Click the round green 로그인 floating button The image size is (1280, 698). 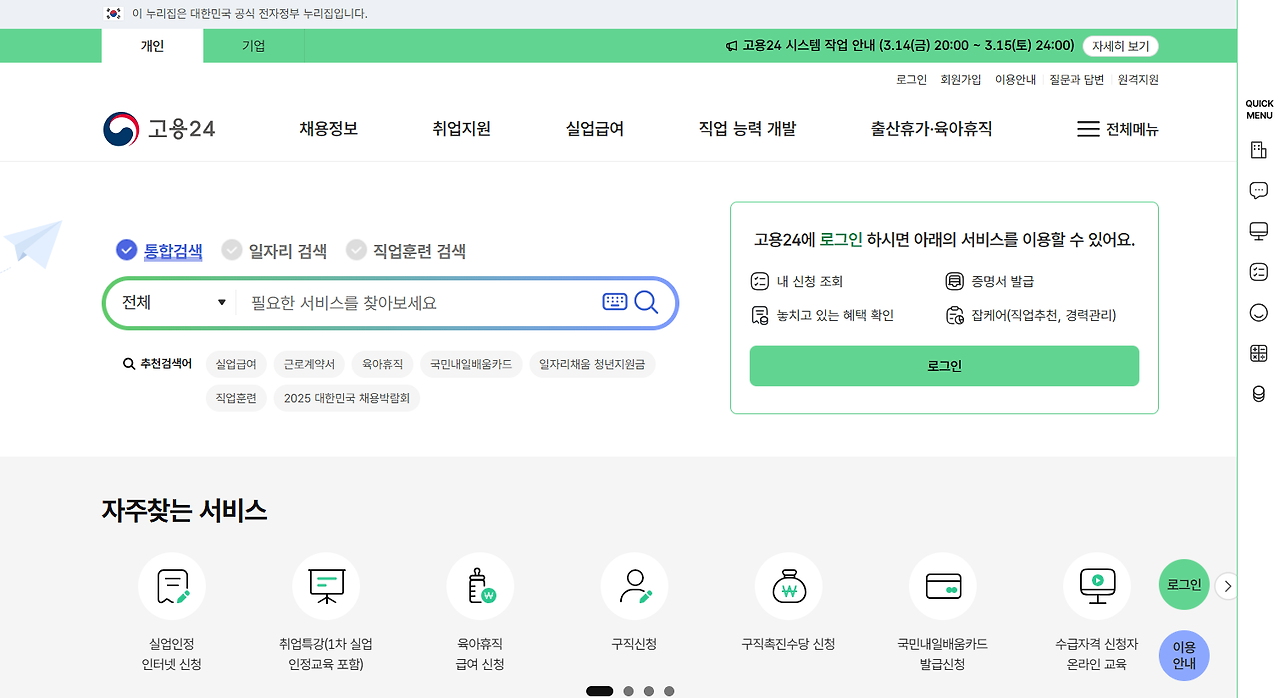(1184, 584)
